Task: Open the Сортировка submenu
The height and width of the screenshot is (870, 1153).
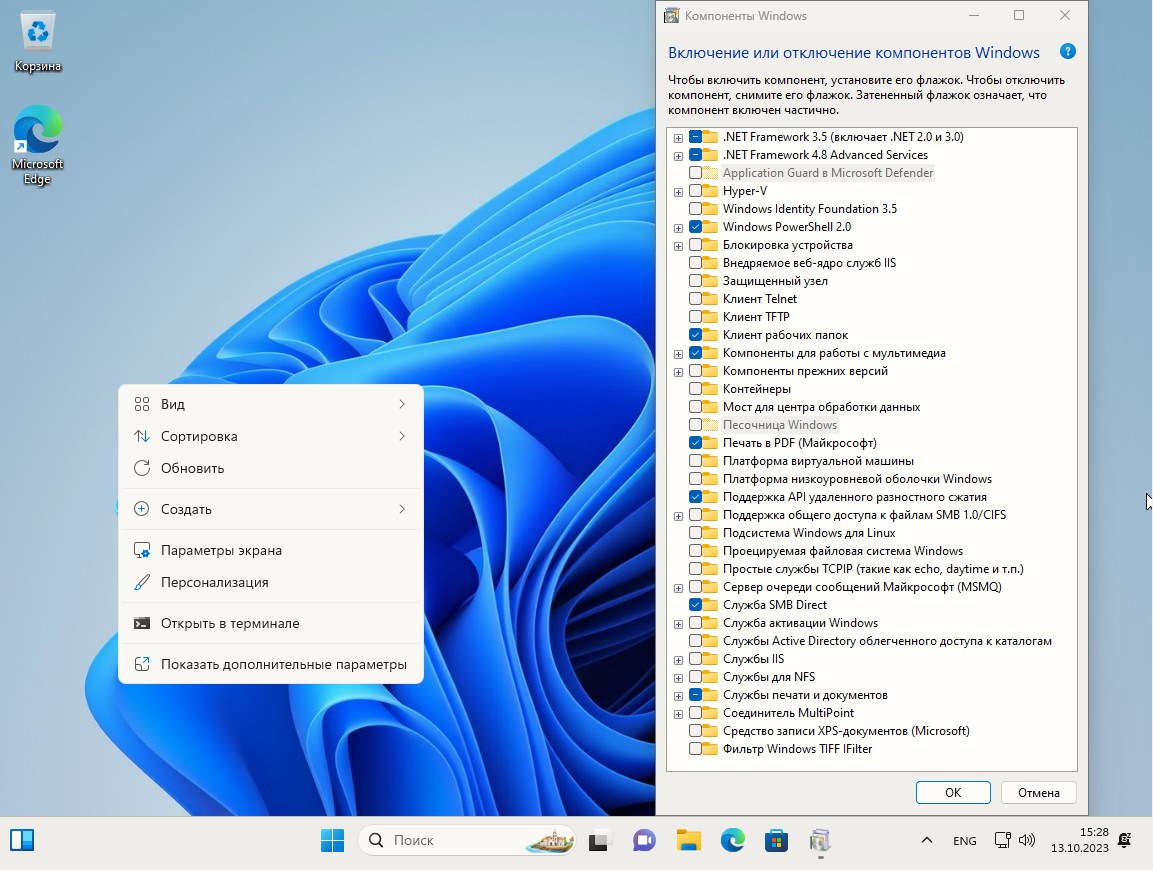Action: tap(271, 436)
